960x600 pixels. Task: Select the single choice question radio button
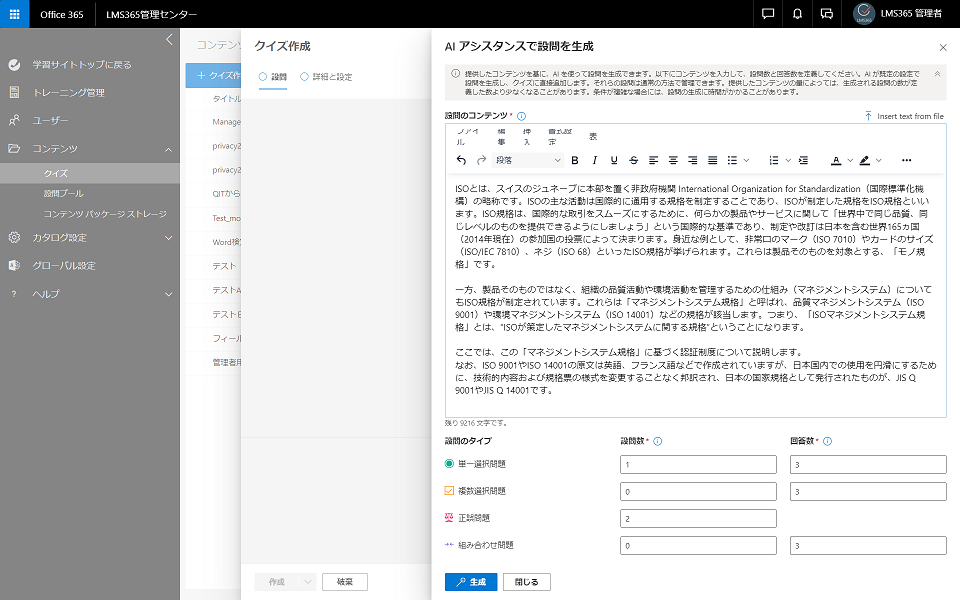coord(449,464)
